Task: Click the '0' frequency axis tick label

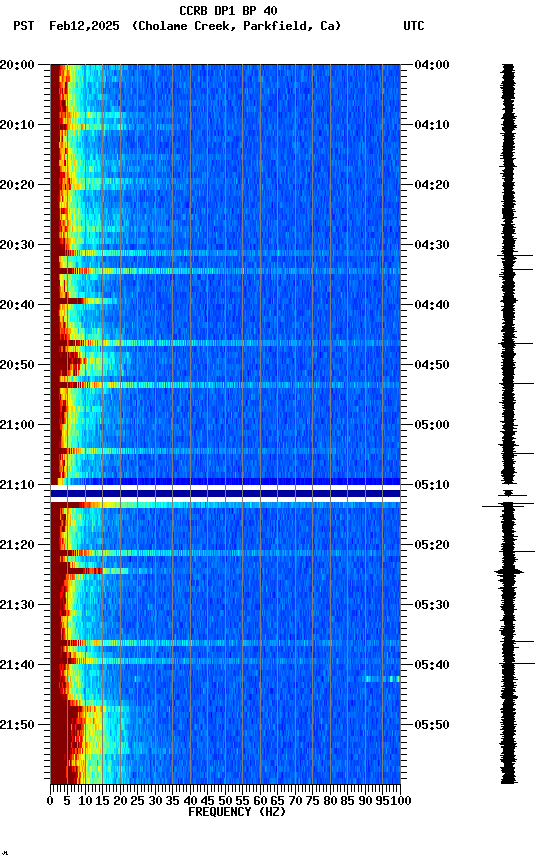Action: point(50,802)
